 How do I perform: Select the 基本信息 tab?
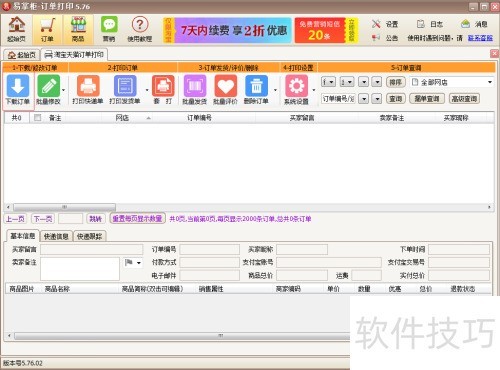click(x=23, y=236)
